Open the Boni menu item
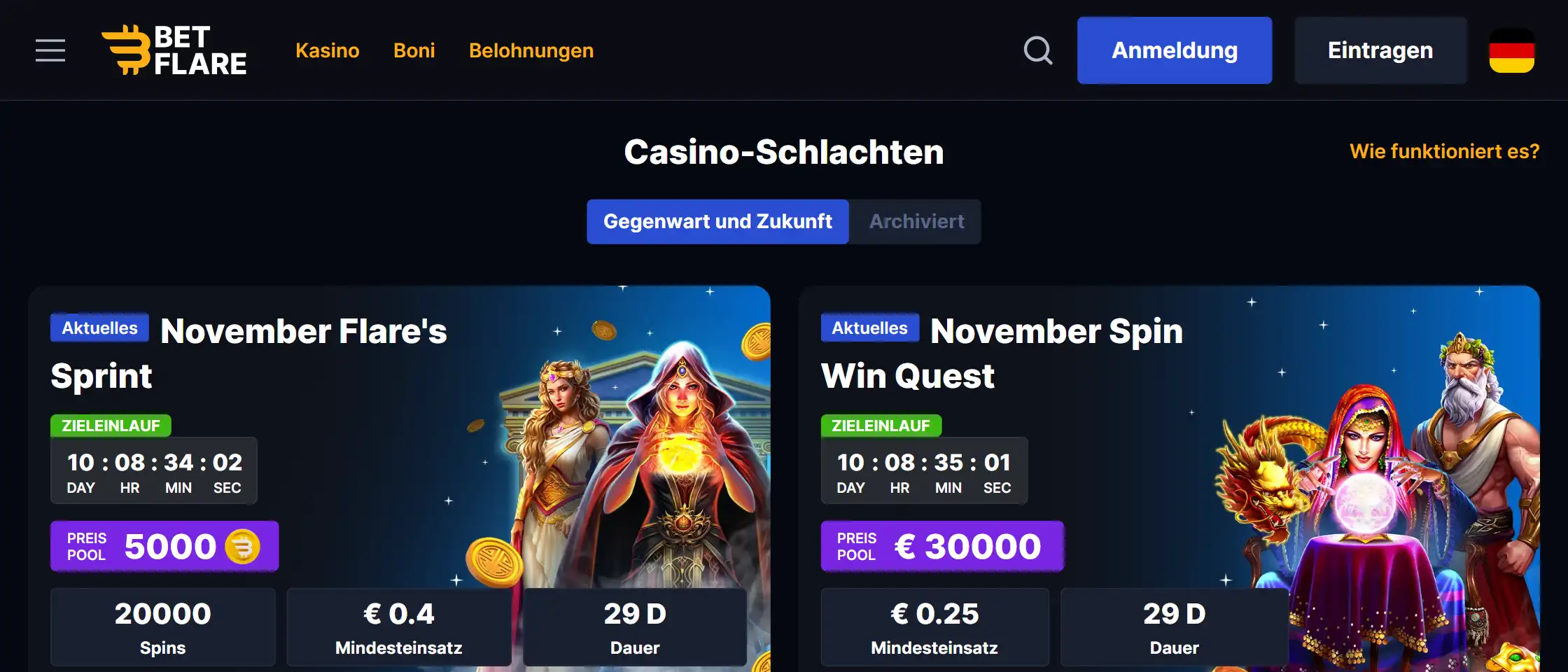Image resolution: width=1568 pixels, height=672 pixels. (414, 50)
